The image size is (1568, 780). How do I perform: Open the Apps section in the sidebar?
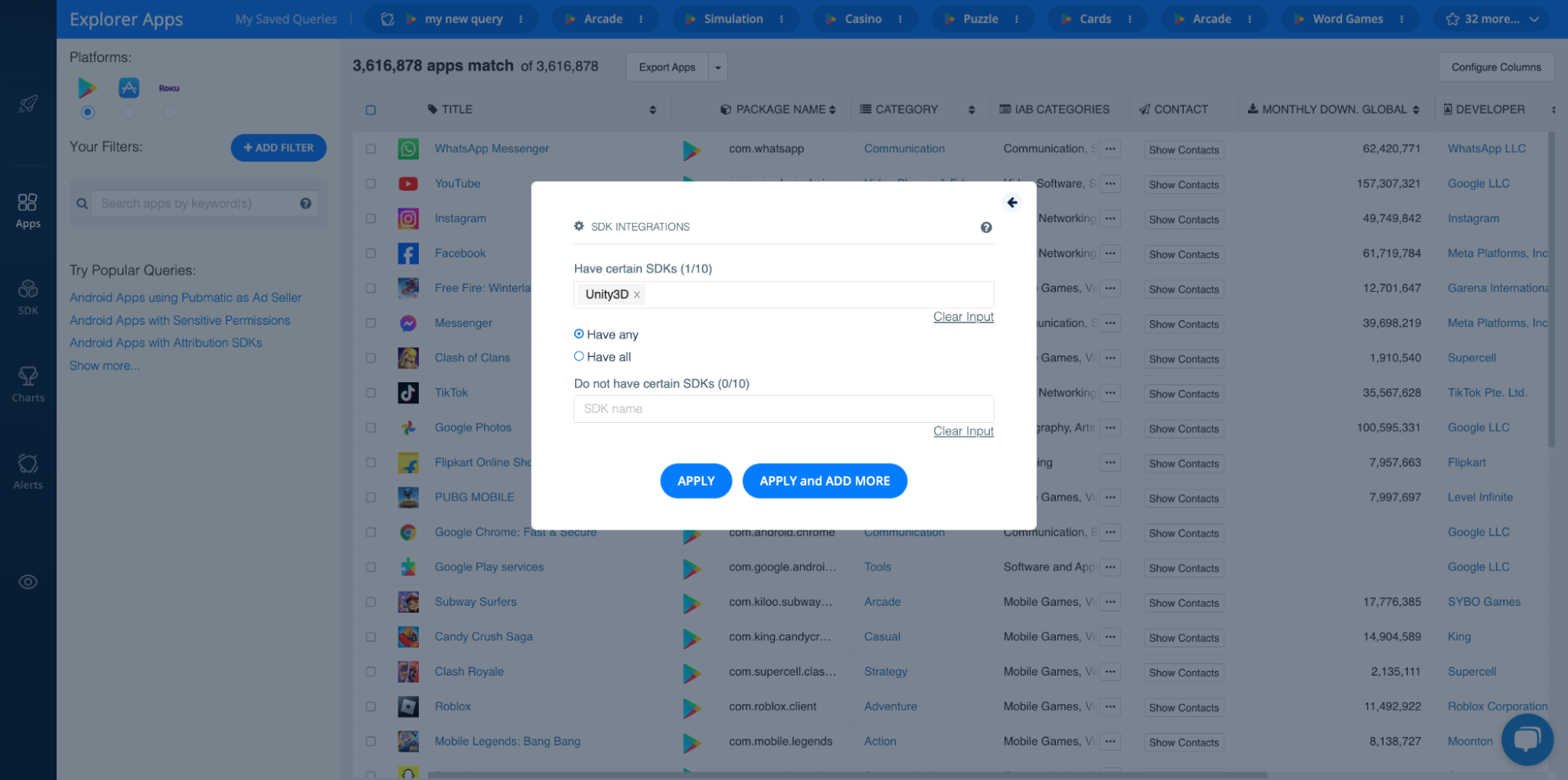tap(28, 211)
